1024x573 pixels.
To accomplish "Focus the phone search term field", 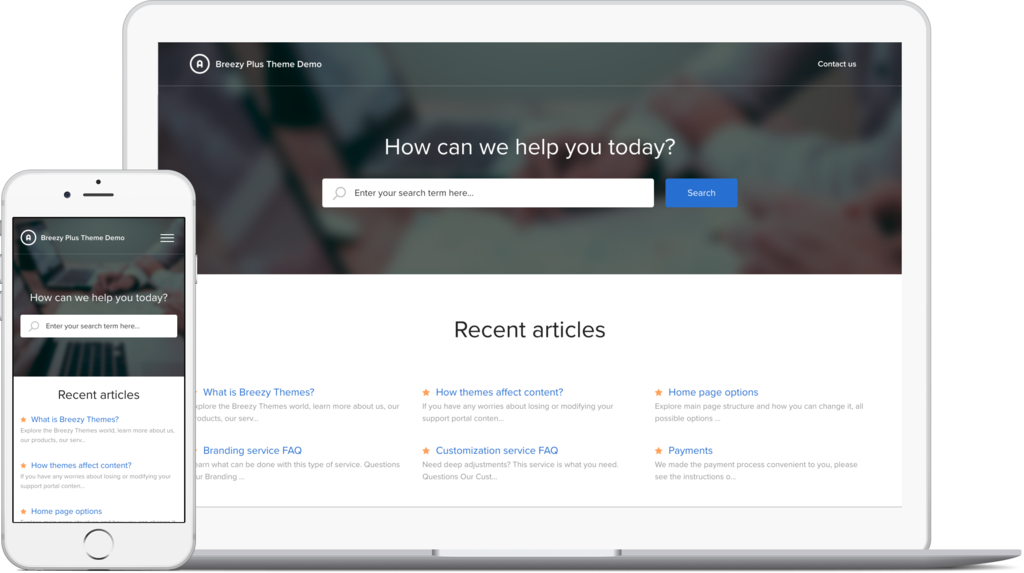I will 99,326.
